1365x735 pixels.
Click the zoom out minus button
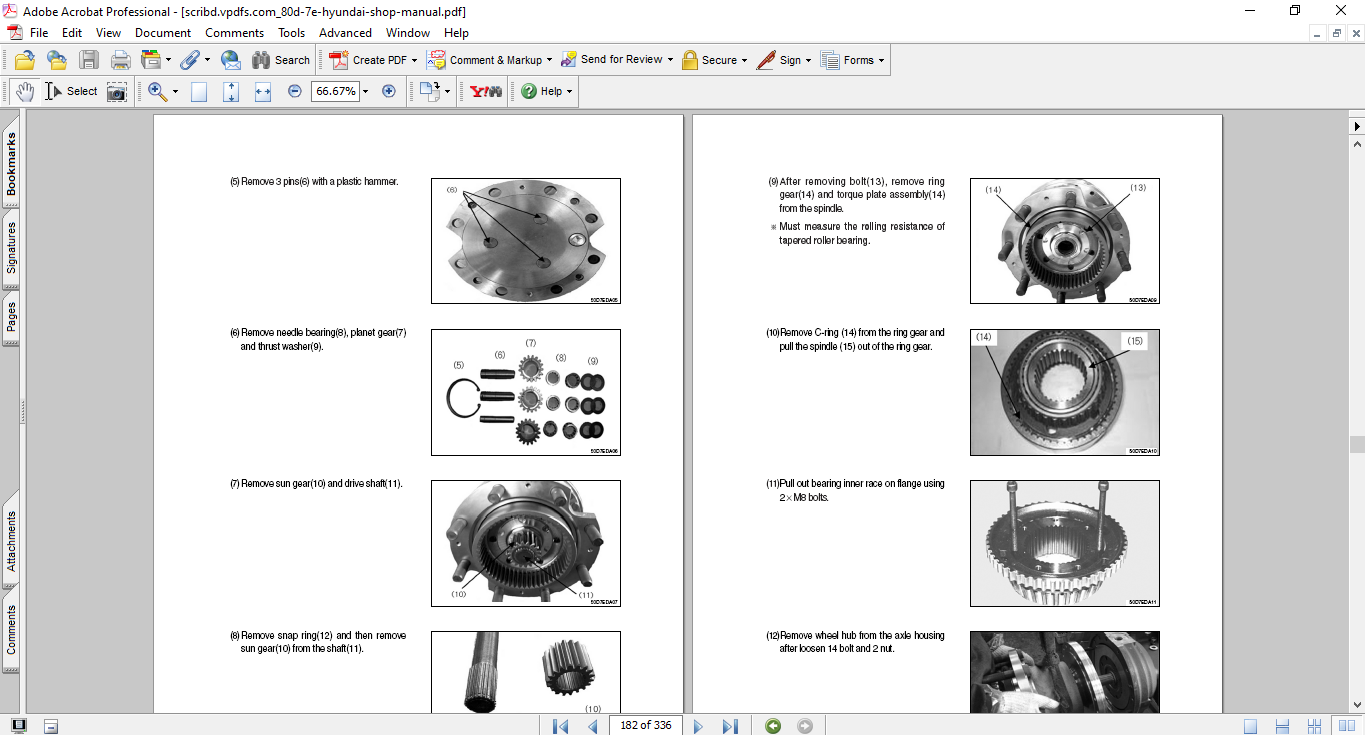(x=294, y=91)
